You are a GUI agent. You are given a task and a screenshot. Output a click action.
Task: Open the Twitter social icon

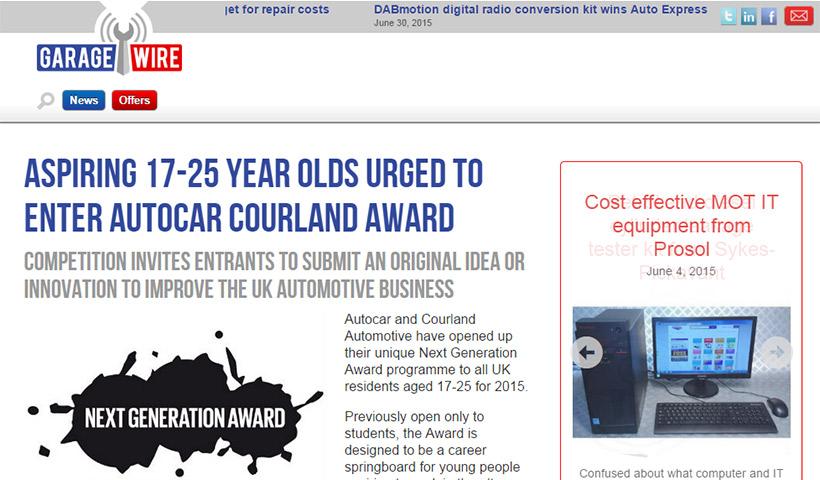coord(728,16)
